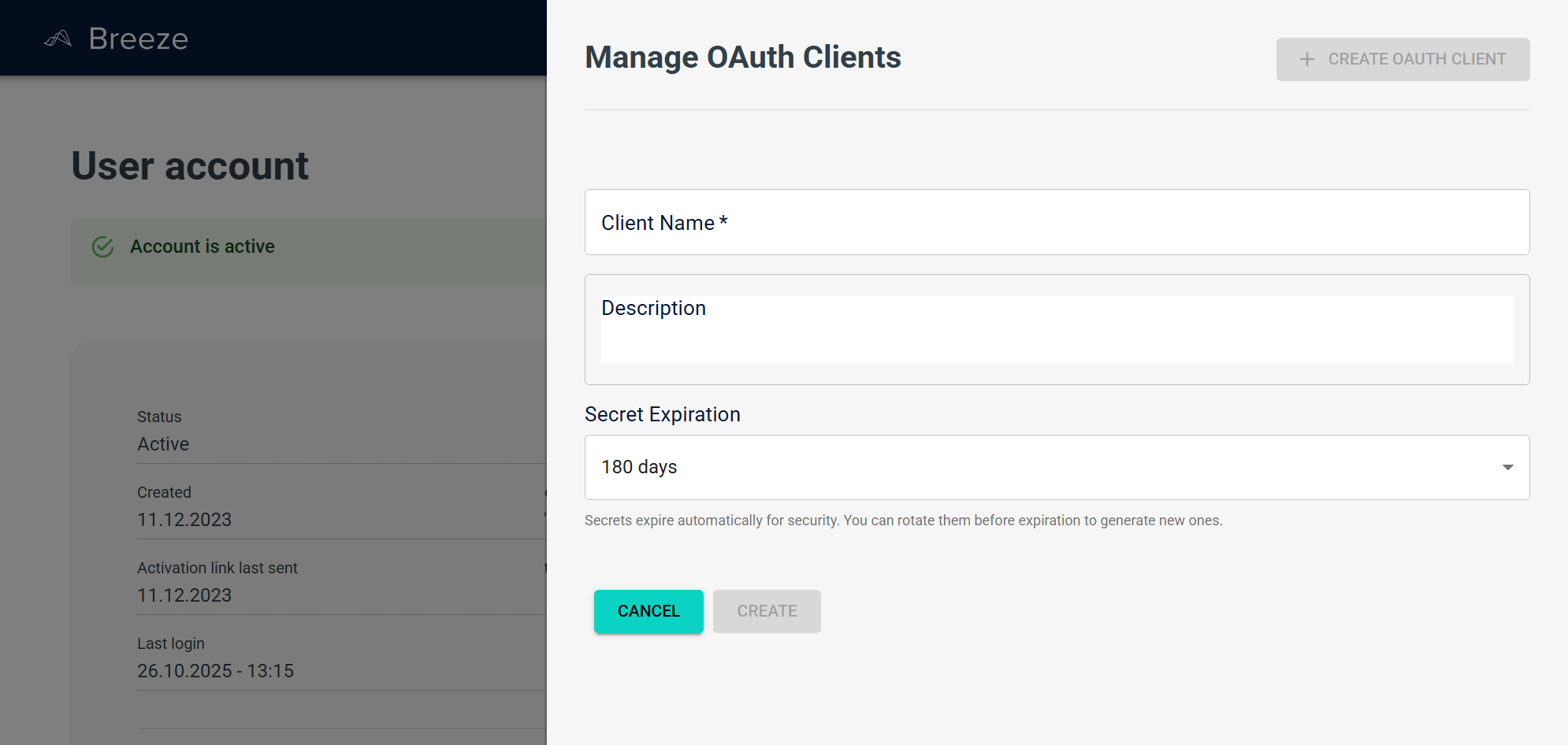
Task: Click the Client Name input field
Action: click(1056, 222)
